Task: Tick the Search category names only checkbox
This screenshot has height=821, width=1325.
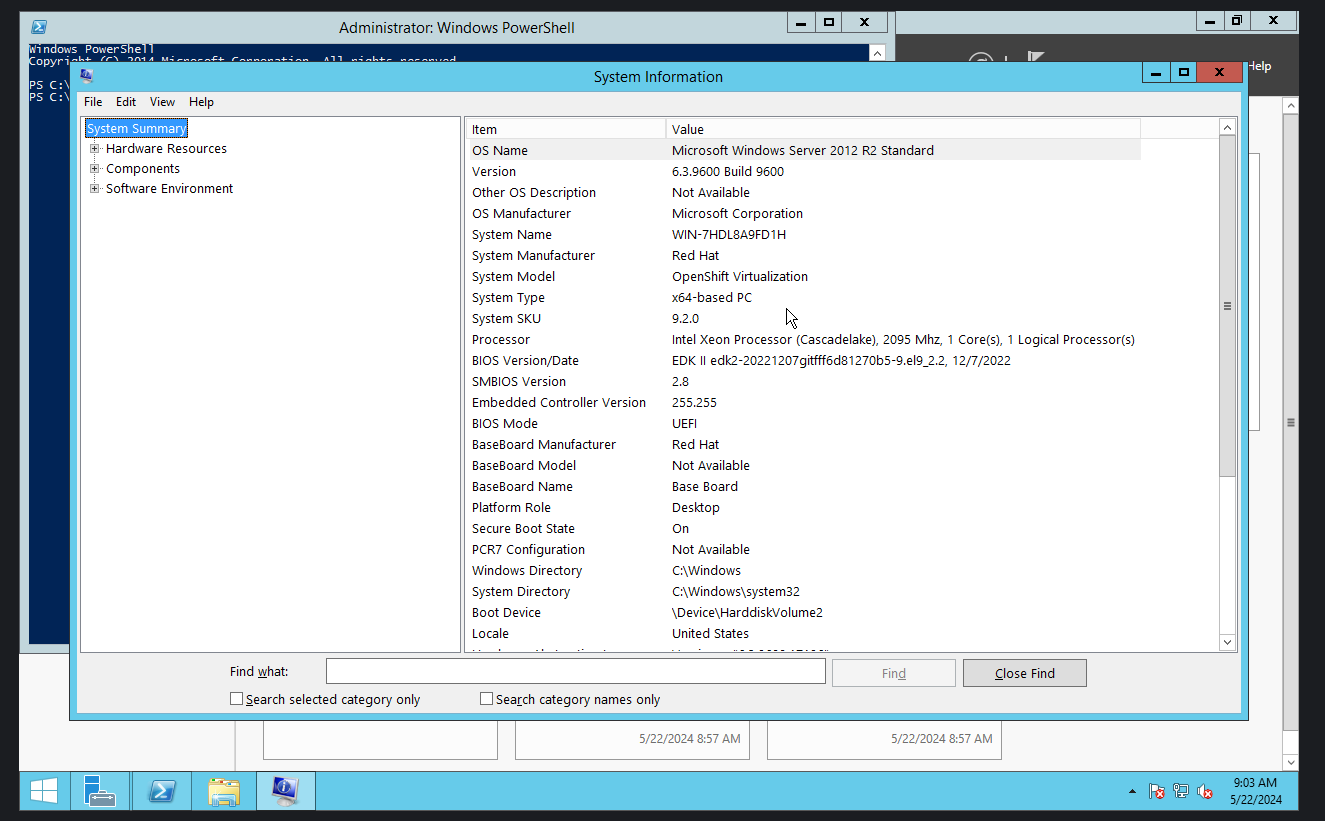Action: click(487, 699)
